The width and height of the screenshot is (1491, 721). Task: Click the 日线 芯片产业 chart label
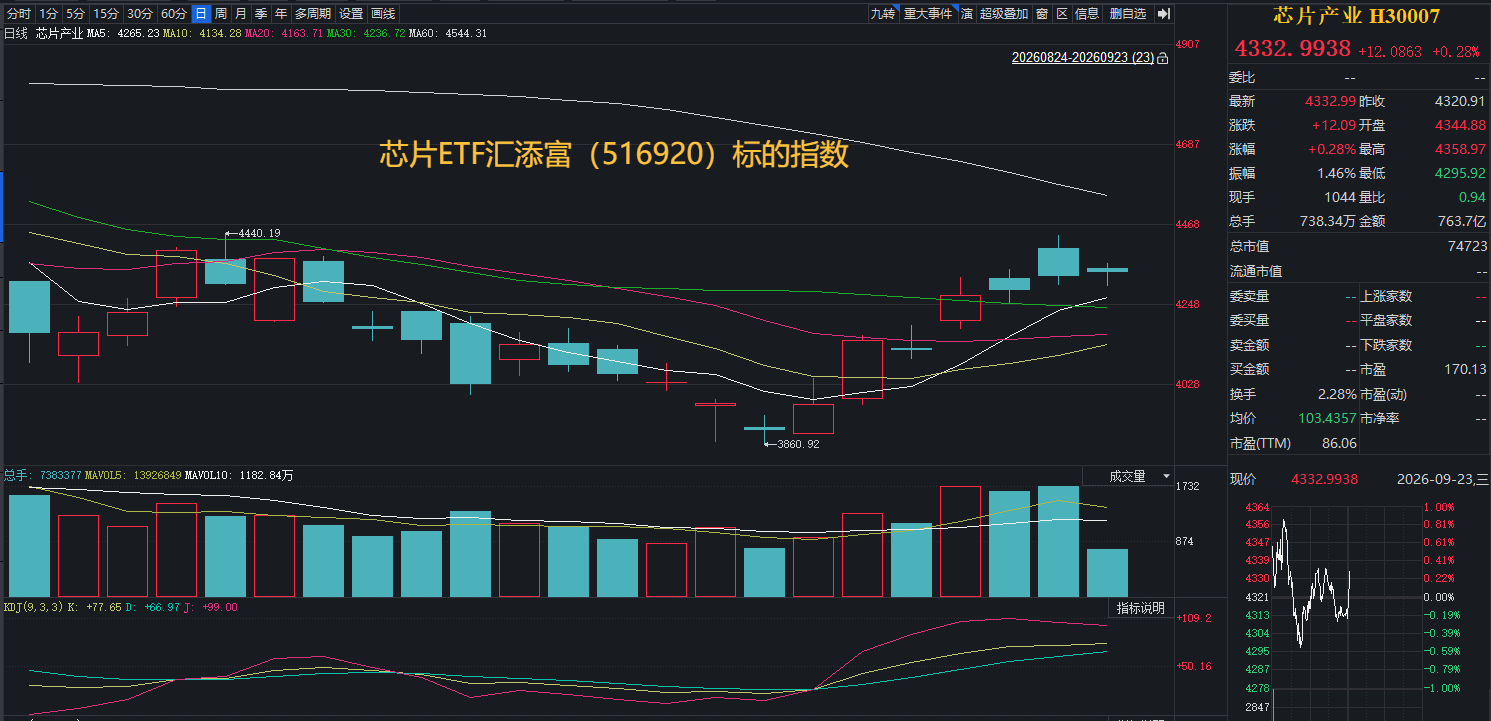pyautogui.click(x=43, y=33)
